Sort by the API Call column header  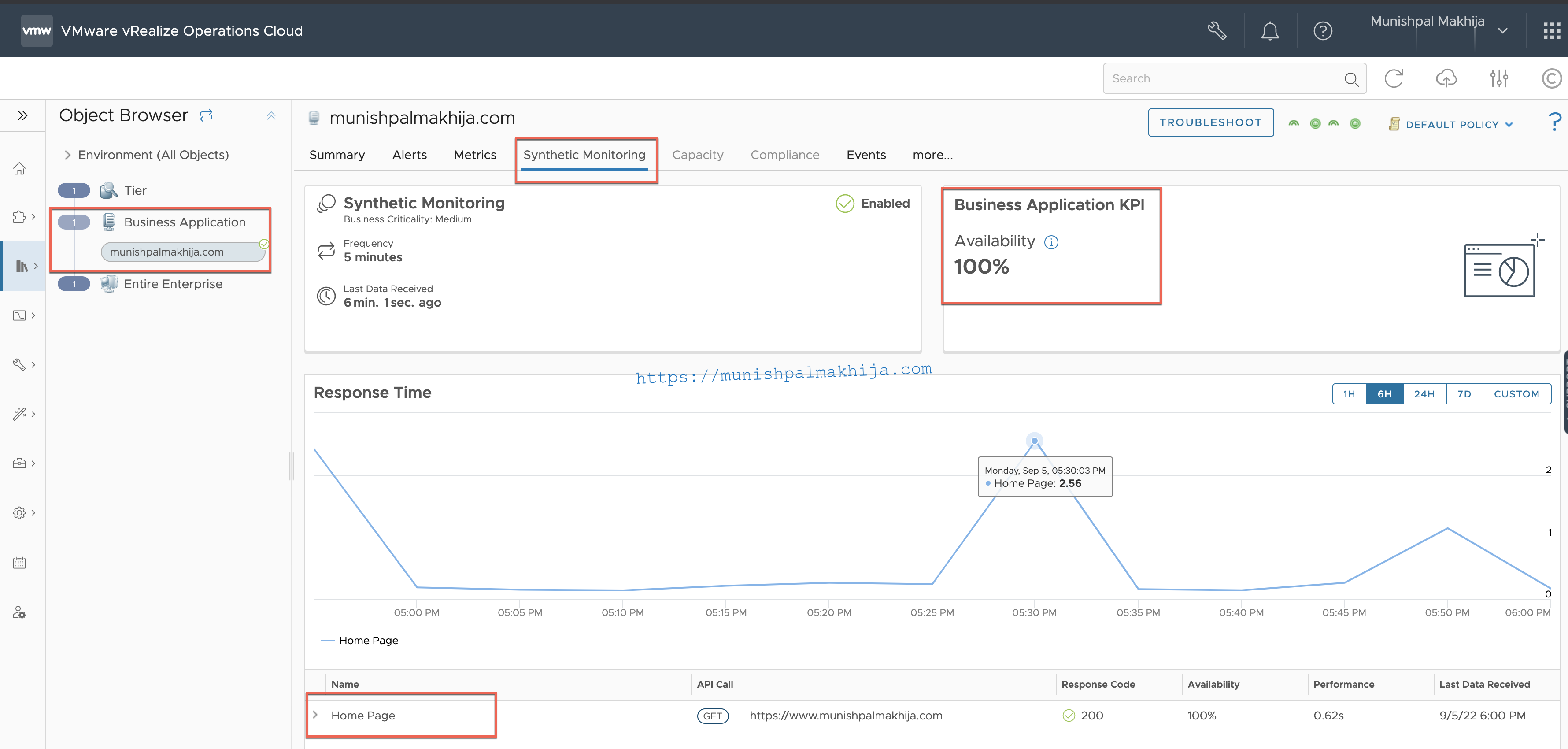pos(714,684)
